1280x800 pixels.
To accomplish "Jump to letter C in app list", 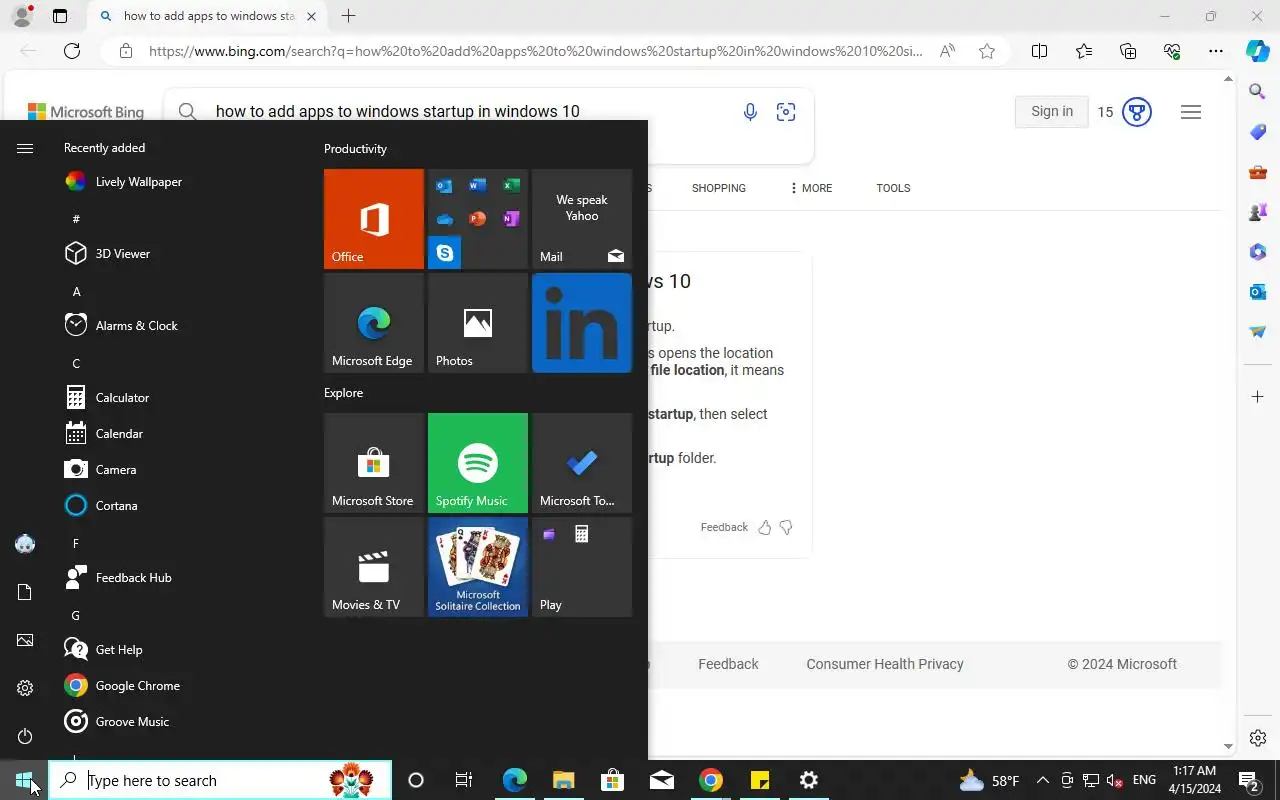I will pyautogui.click(x=76, y=364).
